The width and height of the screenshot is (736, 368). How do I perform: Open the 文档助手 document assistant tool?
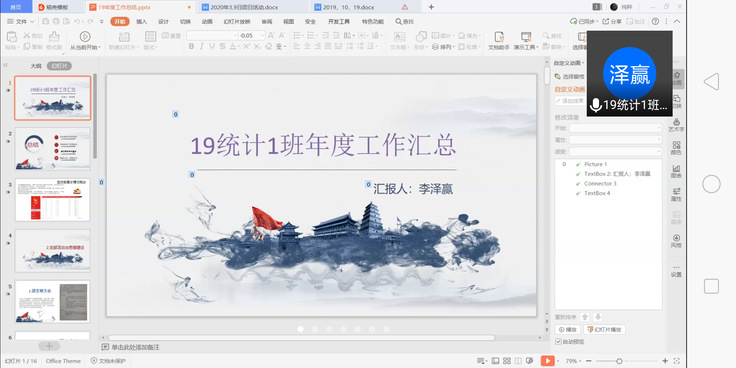499,41
